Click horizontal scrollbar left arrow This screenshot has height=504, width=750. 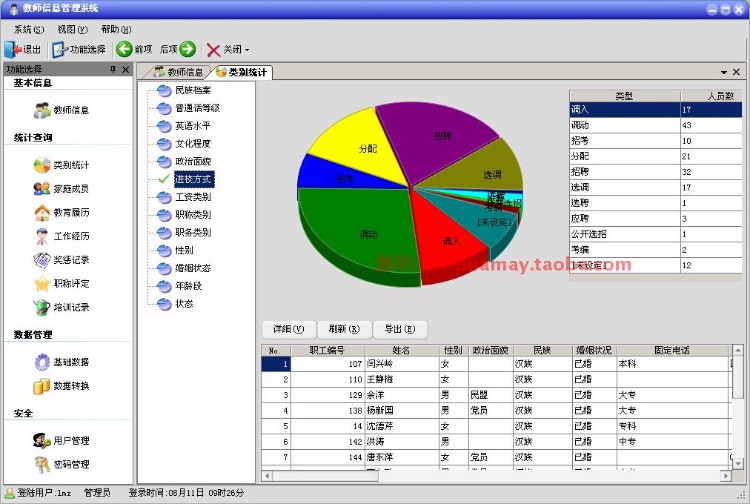click(267, 476)
